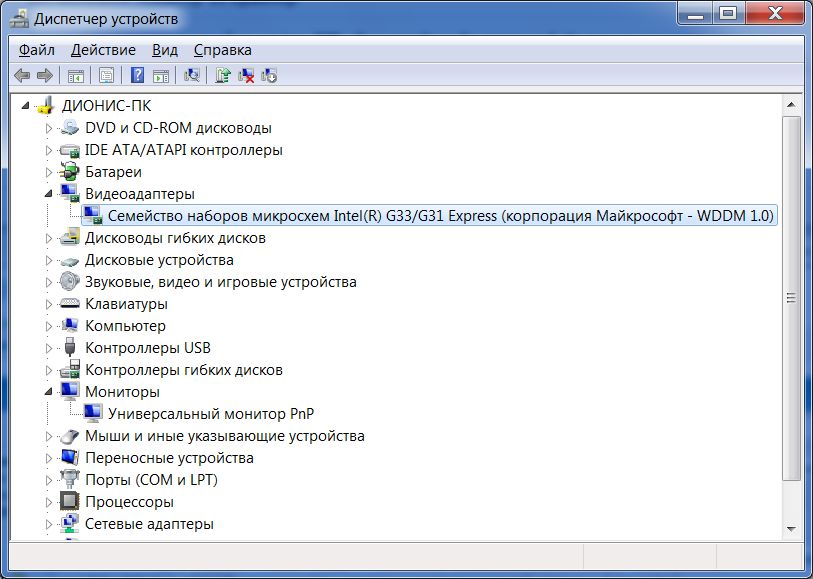Open Properties toolbar icon
Image resolution: width=813 pixels, height=579 pixels.
click(106, 76)
